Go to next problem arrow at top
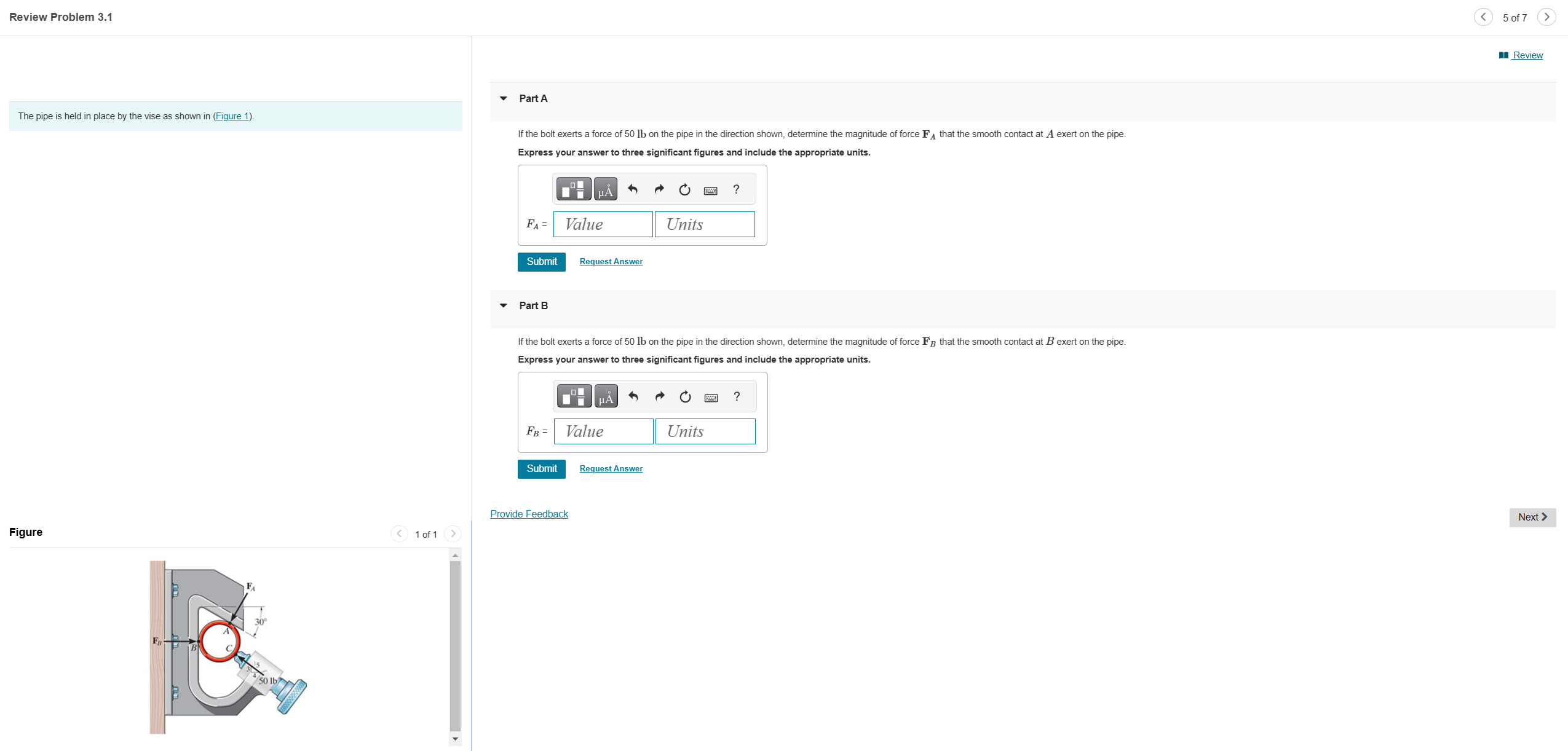The width and height of the screenshot is (1568, 751). 1546,17
